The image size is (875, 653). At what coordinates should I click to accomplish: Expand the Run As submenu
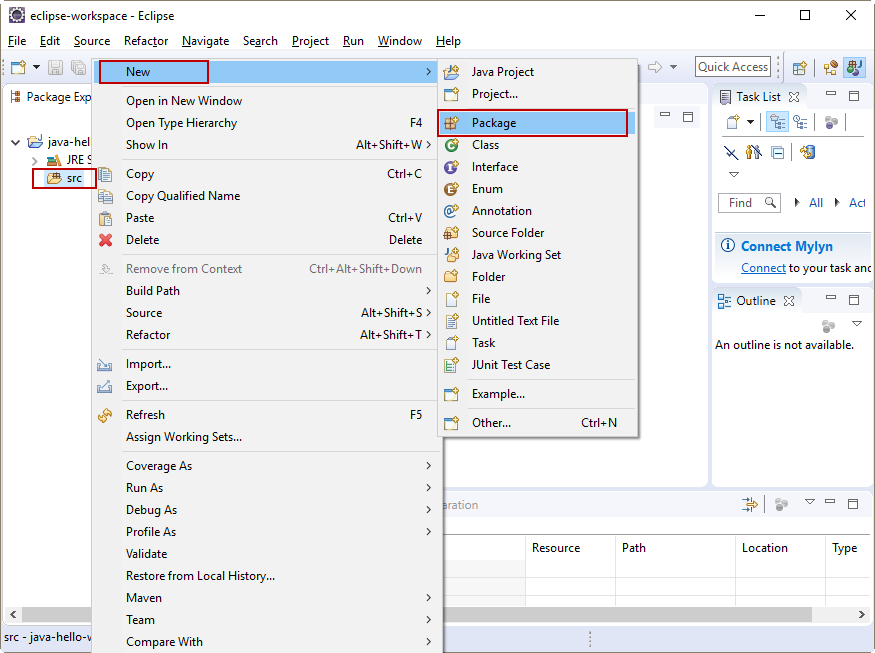pos(428,488)
